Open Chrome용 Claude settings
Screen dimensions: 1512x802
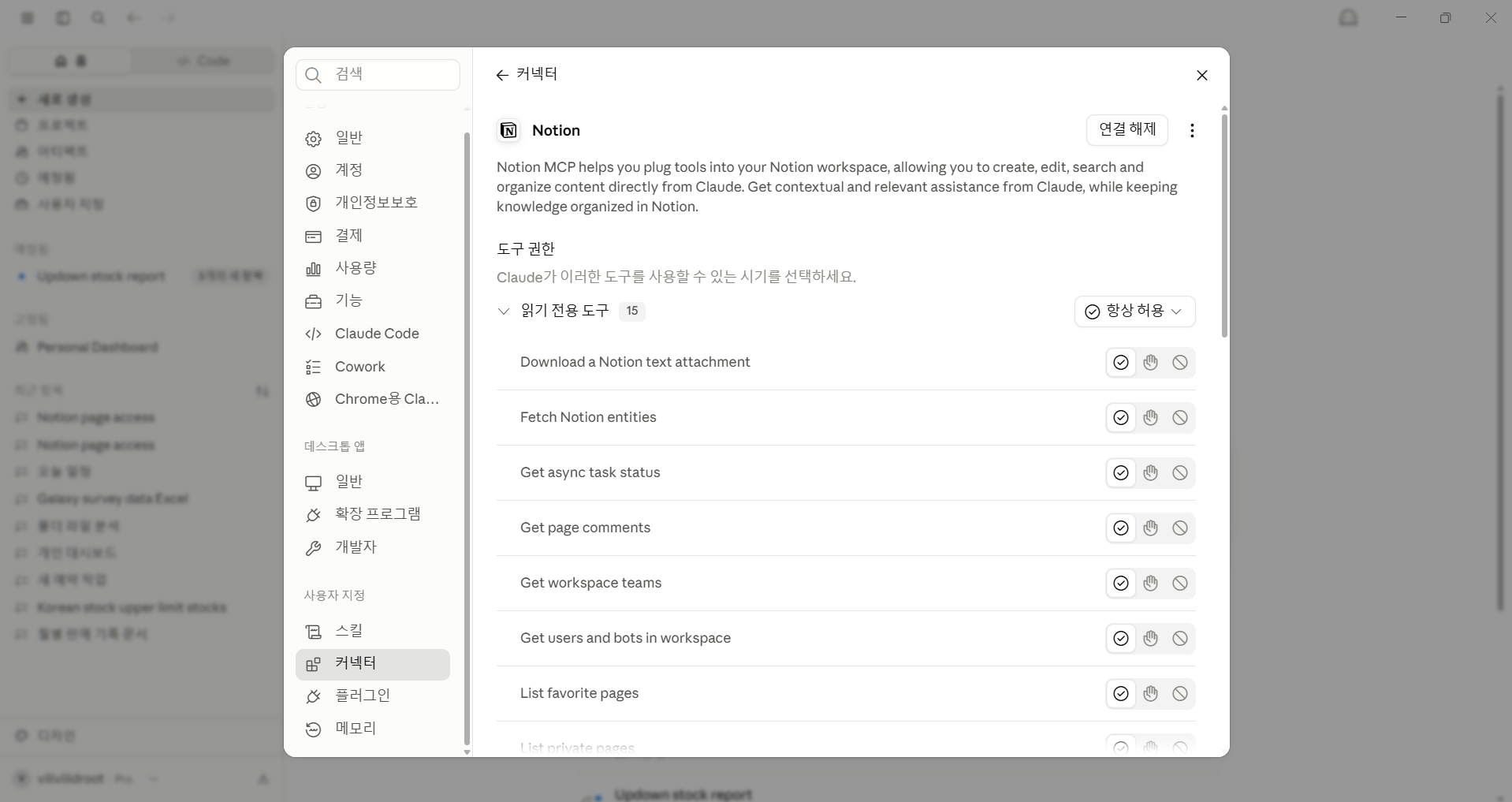point(373,399)
